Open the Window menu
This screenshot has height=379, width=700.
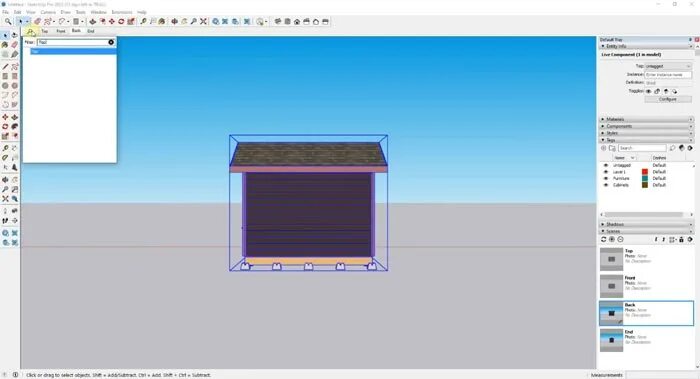[x=99, y=12]
